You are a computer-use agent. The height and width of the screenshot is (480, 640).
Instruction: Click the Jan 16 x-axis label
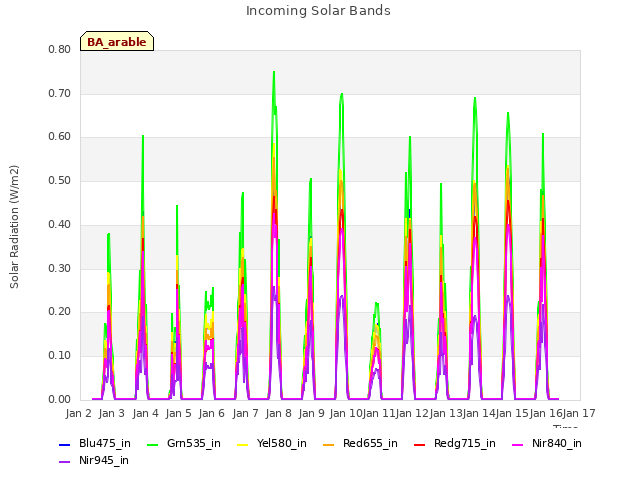pyautogui.click(x=546, y=413)
